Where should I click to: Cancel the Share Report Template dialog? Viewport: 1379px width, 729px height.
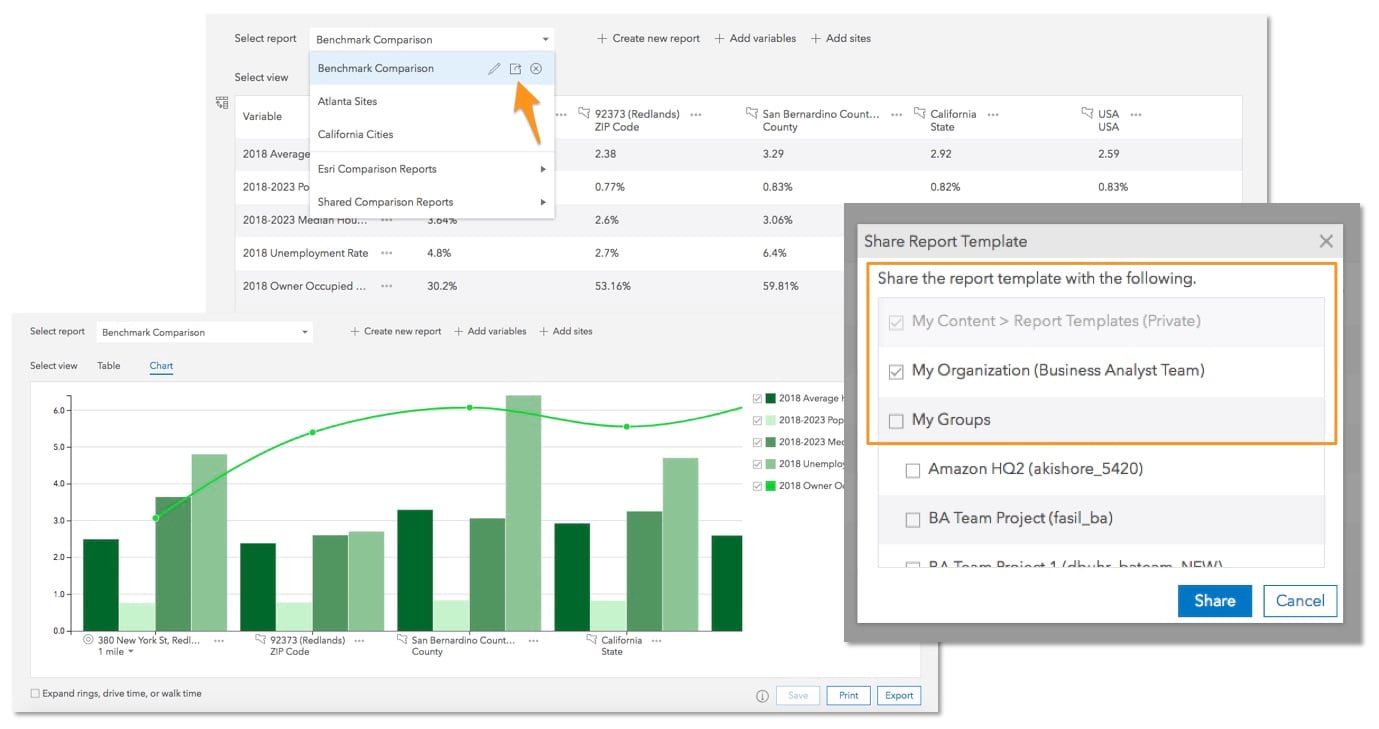(1300, 601)
